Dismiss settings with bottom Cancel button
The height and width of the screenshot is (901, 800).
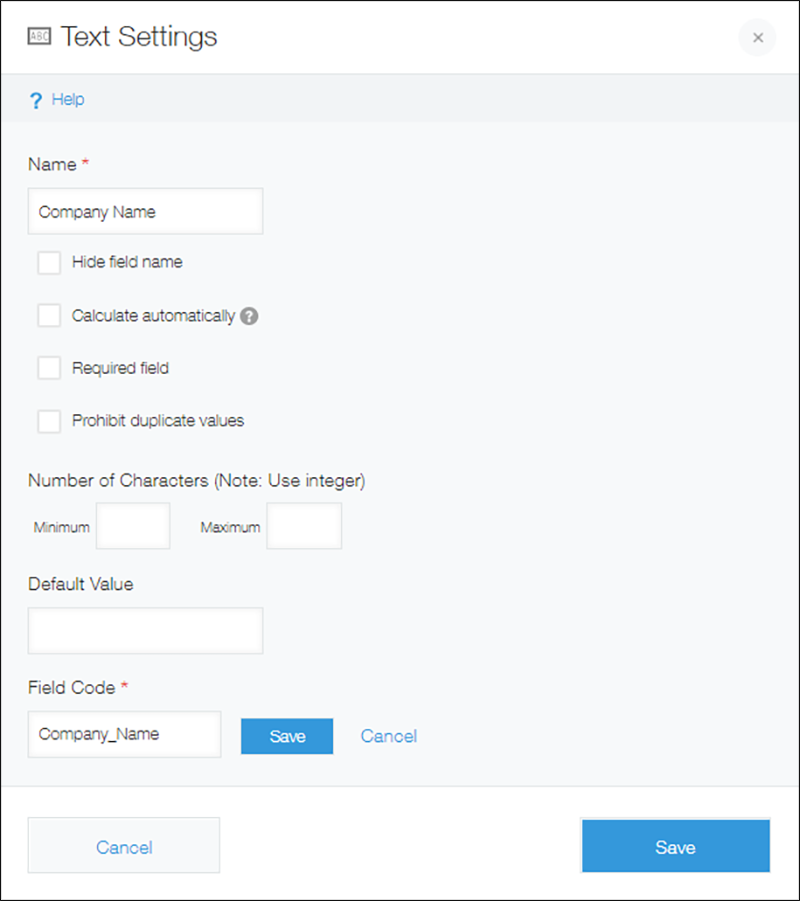pyautogui.click(x=123, y=845)
